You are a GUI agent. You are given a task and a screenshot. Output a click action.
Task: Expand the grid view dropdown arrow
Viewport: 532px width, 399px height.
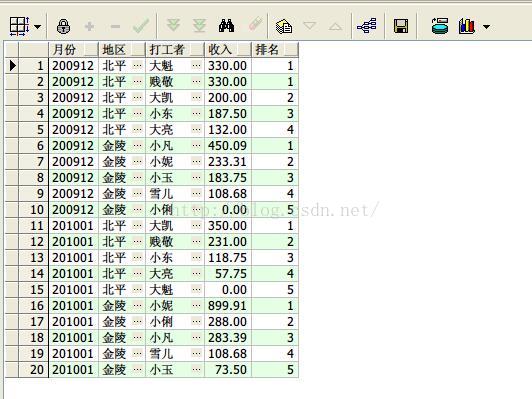38,26
